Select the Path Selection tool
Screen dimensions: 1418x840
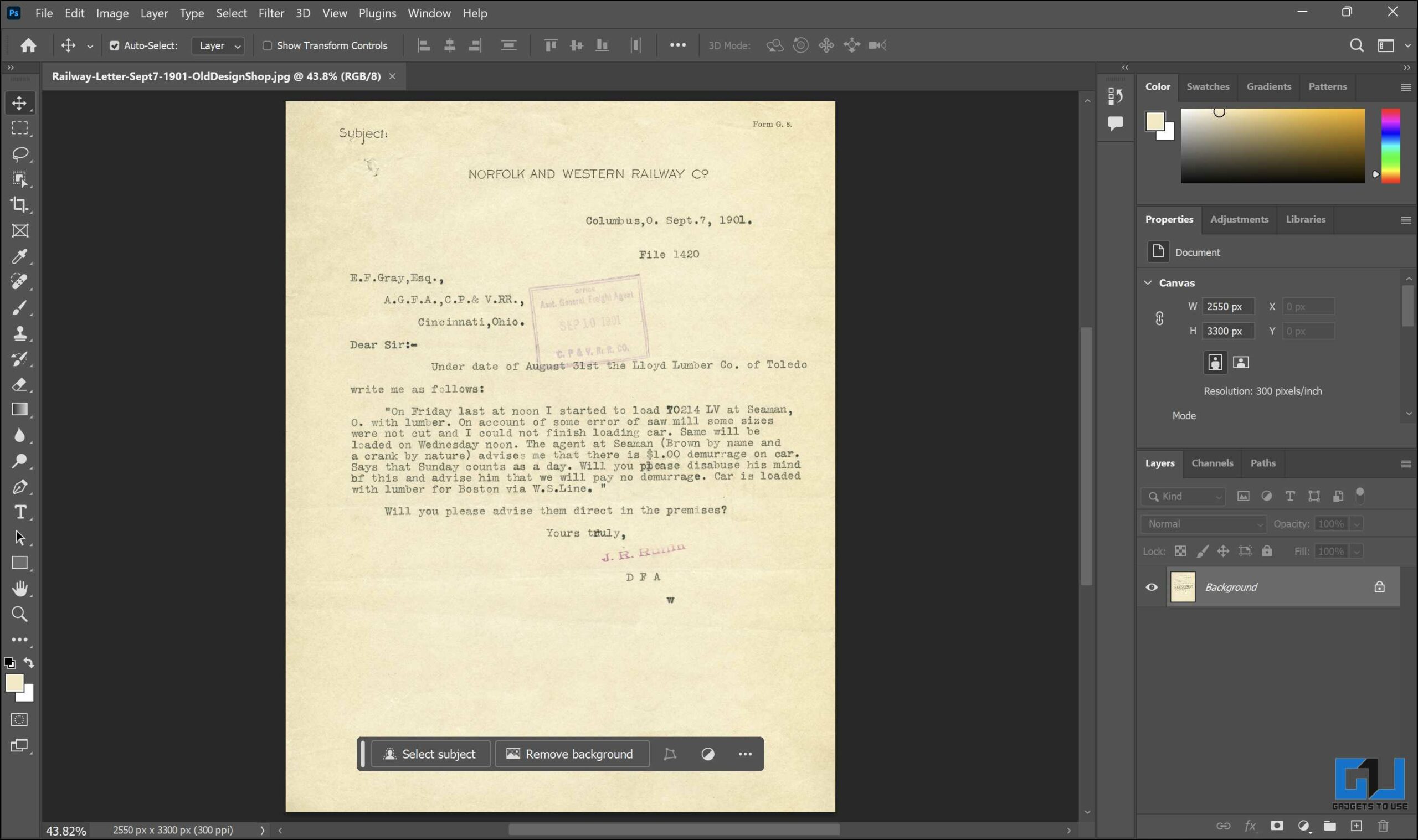[x=20, y=538]
